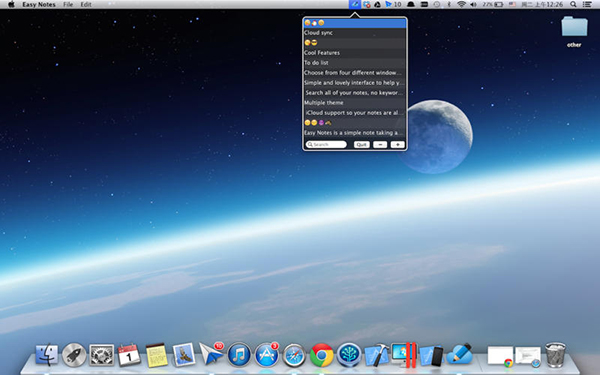Open the Time Machine clock icon
Screen dimensions: 600x375
437,5
